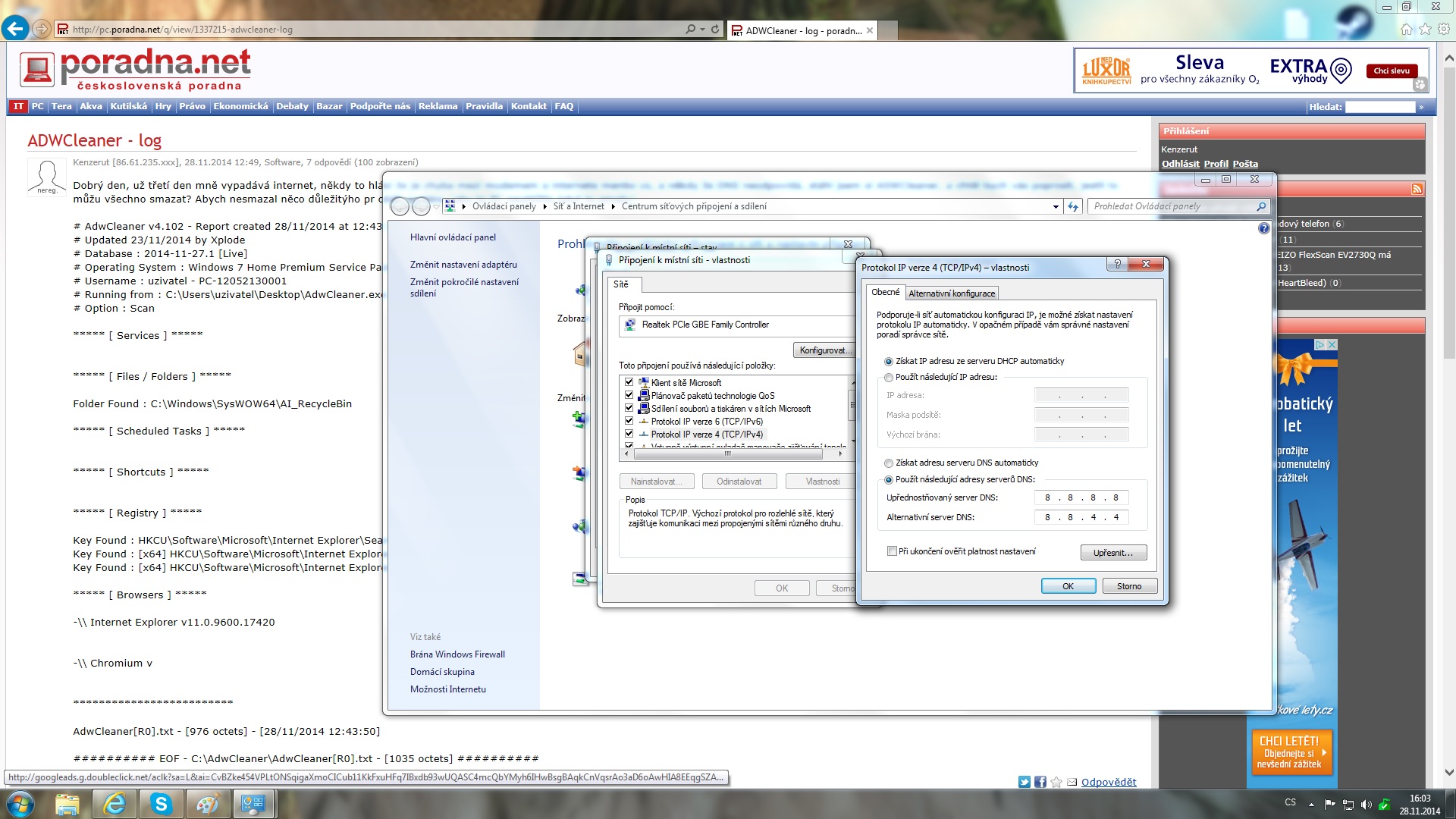1456x819 pixels.
Task: Open the Právo menu item in navigation bar
Action: [192, 106]
